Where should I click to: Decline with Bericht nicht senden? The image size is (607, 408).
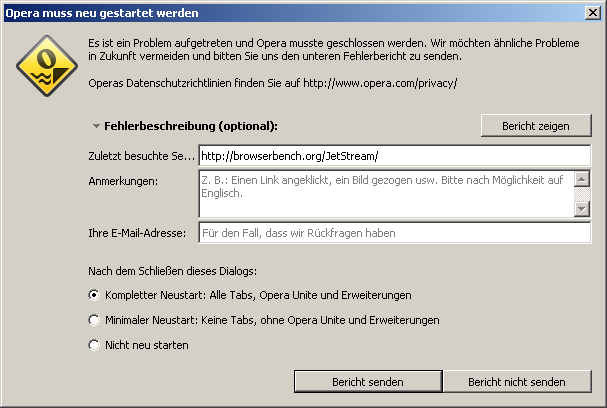[x=517, y=382]
